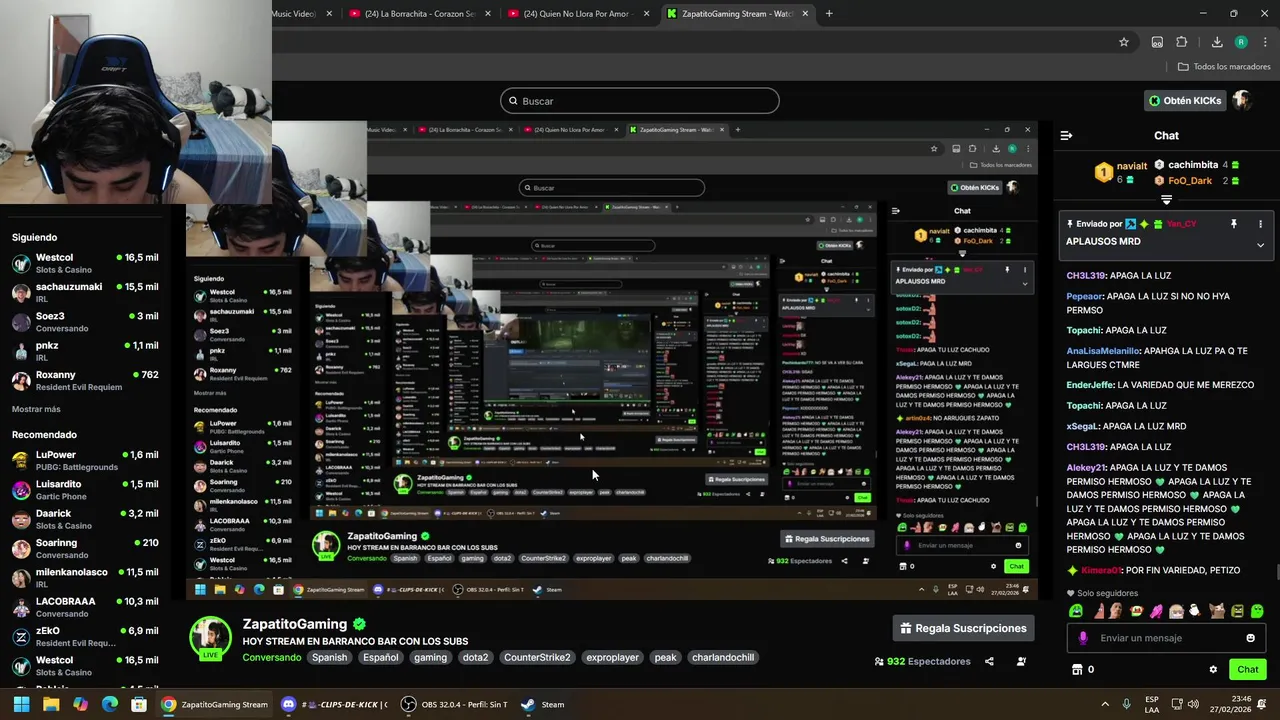
Task: Open Chrome profile 'R' avatar
Action: point(1241,42)
